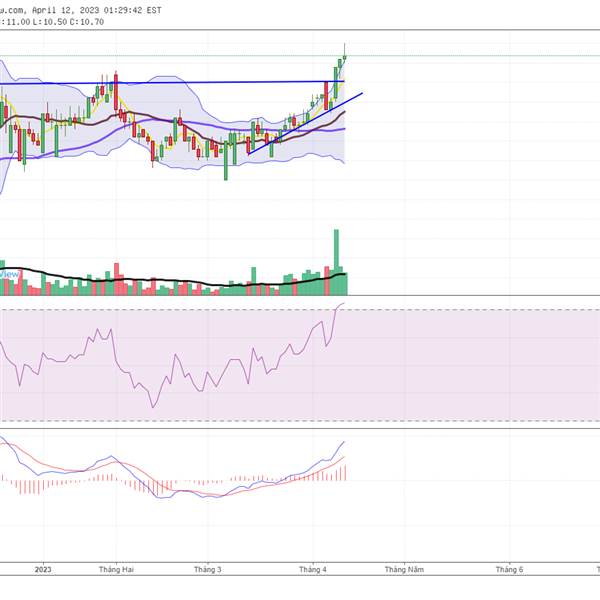Click the '2023' time axis label
Image resolution: width=600 pixels, height=600 pixels.
tap(43, 569)
